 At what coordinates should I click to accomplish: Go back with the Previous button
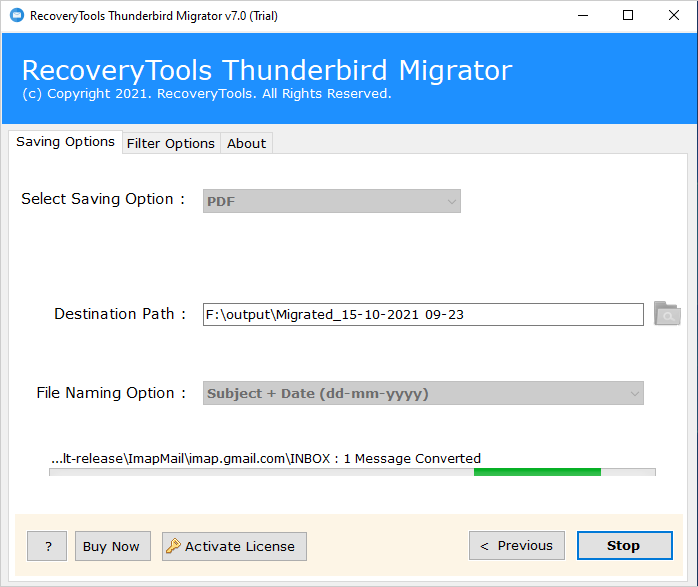coord(517,546)
